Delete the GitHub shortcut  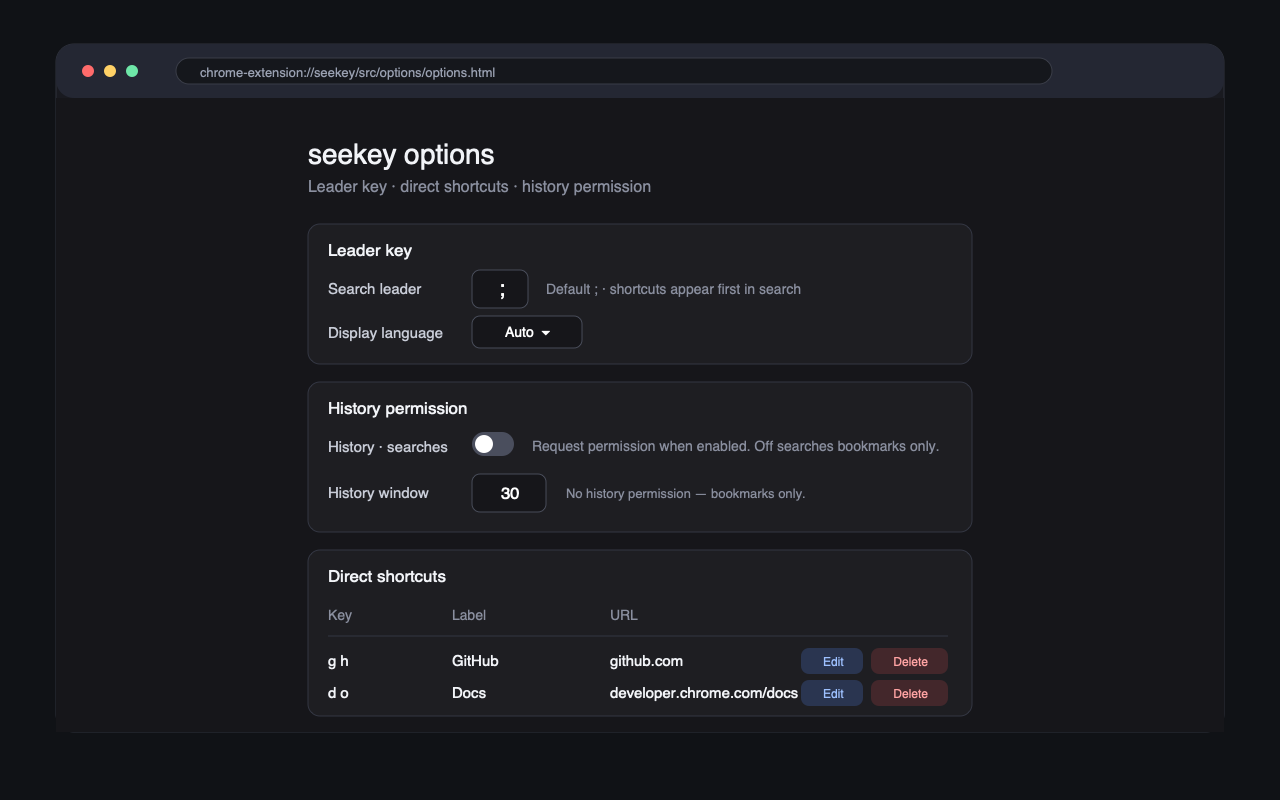[x=909, y=661]
